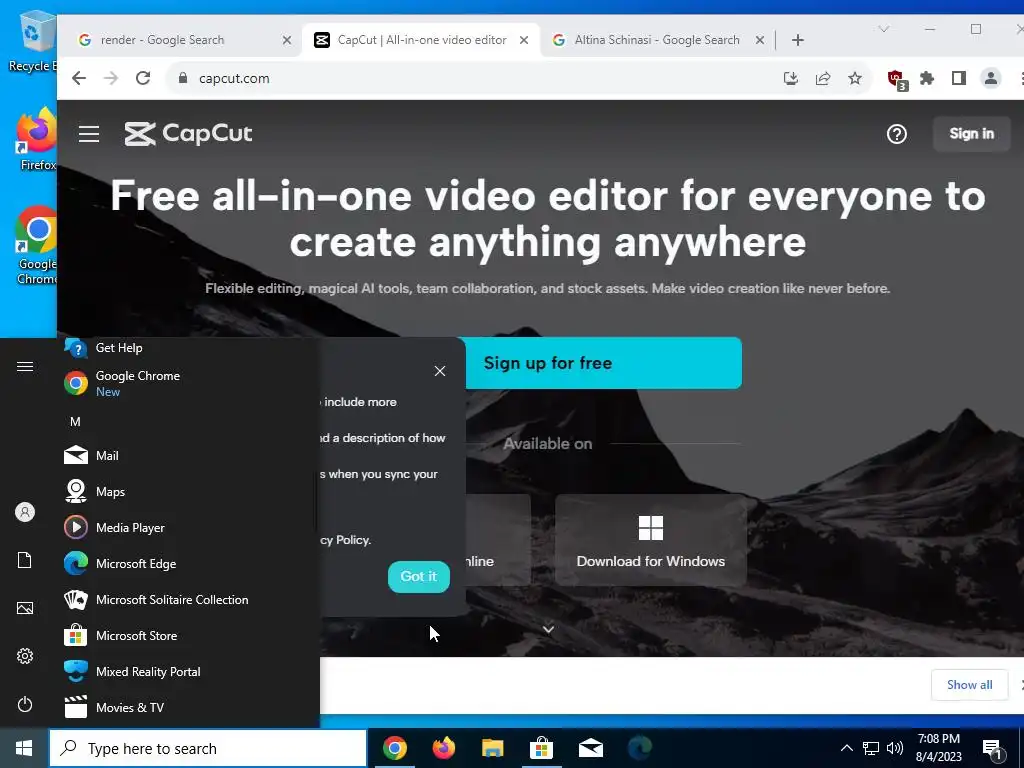Open Edge from the taskbar
The width and height of the screenshot is (1024, 768).
click(639, 748)
